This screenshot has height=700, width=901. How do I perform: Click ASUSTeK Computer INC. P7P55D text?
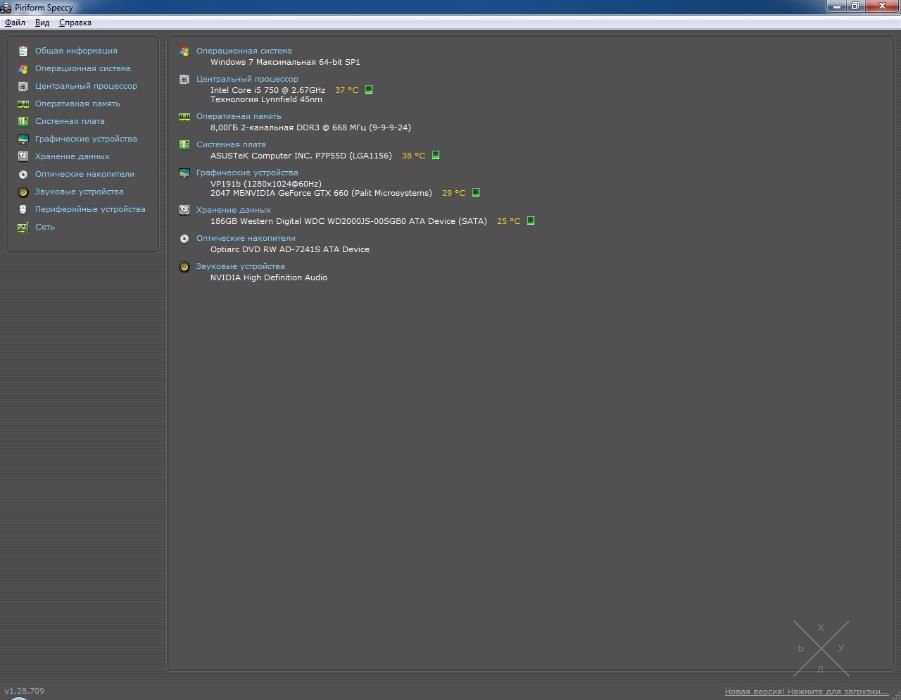coord(301,155)
